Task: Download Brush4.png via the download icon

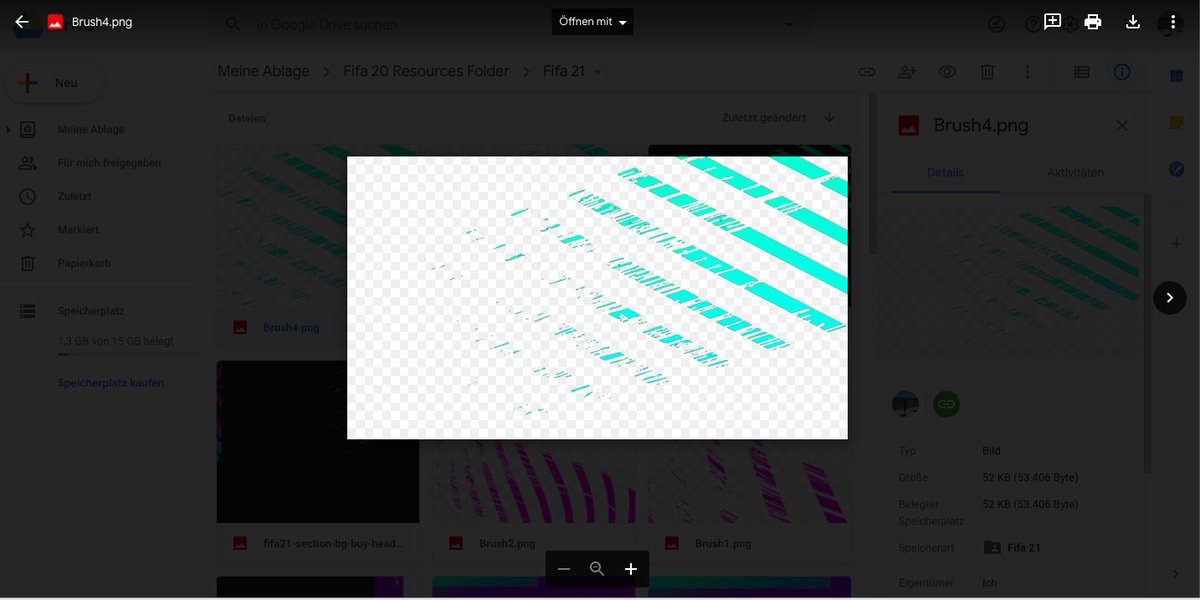Action: click(x=1133, y=22)
